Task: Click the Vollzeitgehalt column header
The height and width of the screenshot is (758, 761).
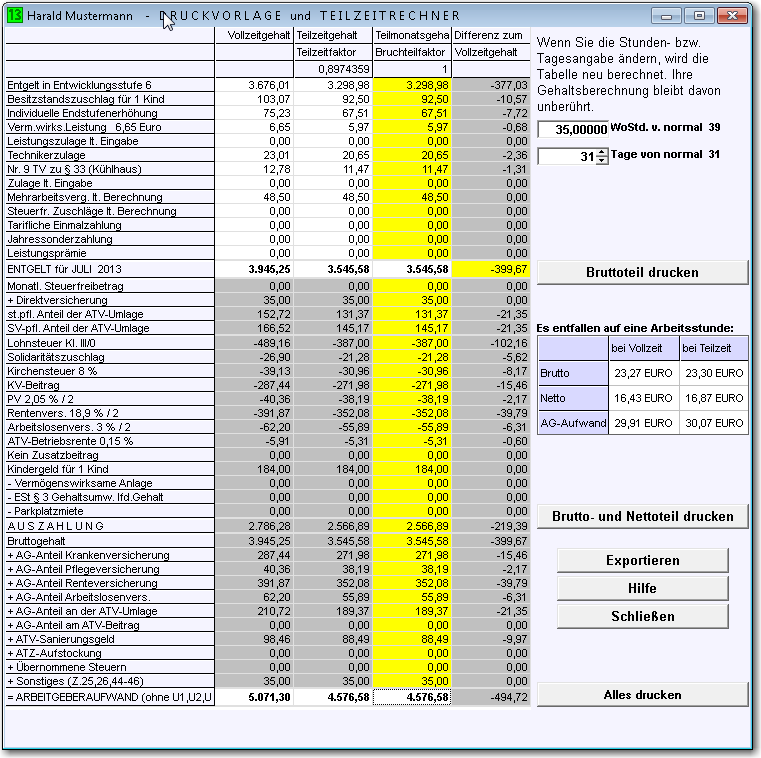Action: click(254, 35)
